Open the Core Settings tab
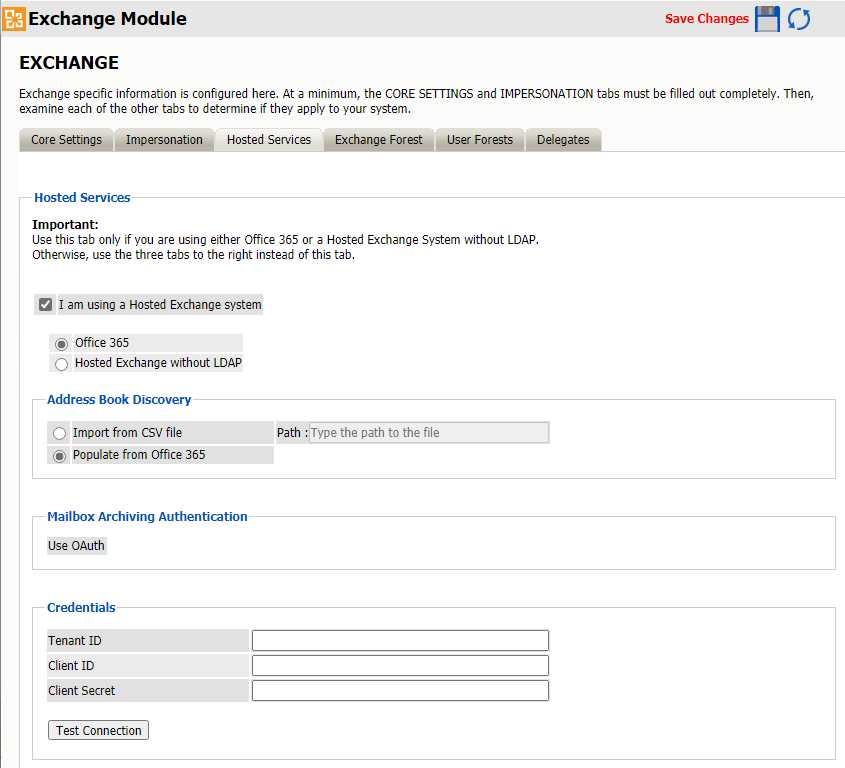The width and height of the screenshot is (845, 768). point(66,140)
